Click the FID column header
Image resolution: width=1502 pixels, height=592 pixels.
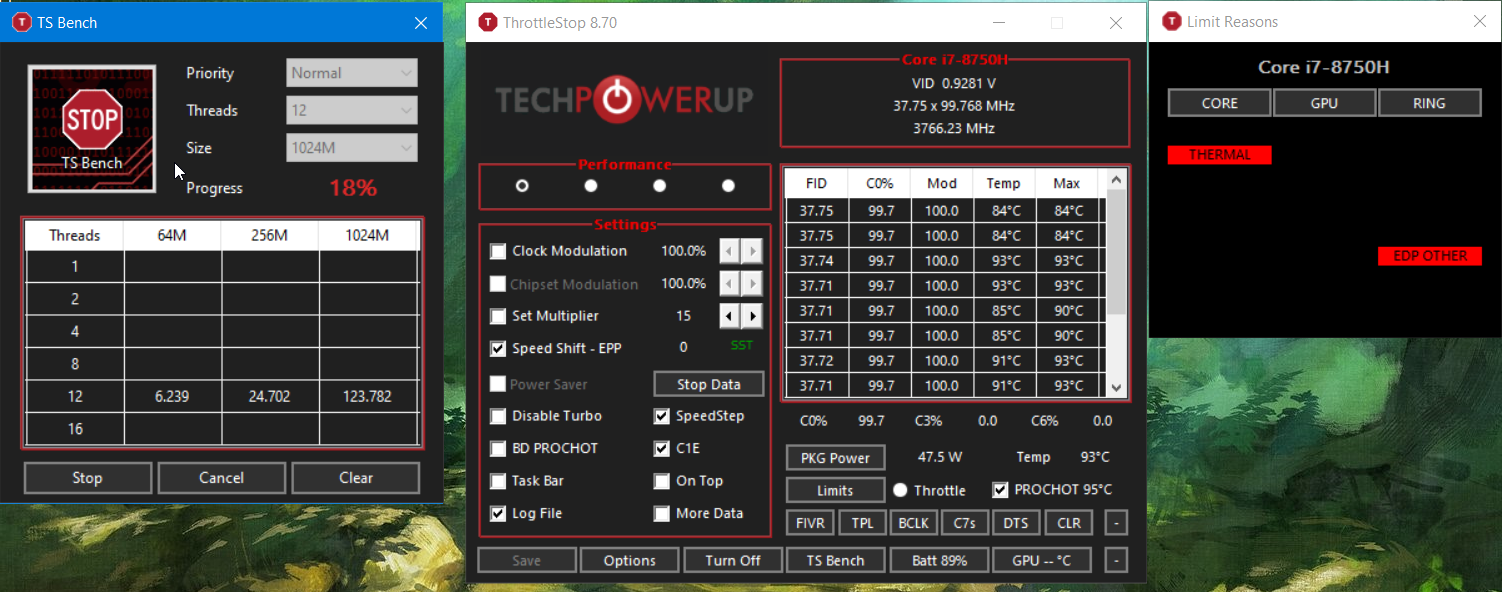[x=817, y=183]
